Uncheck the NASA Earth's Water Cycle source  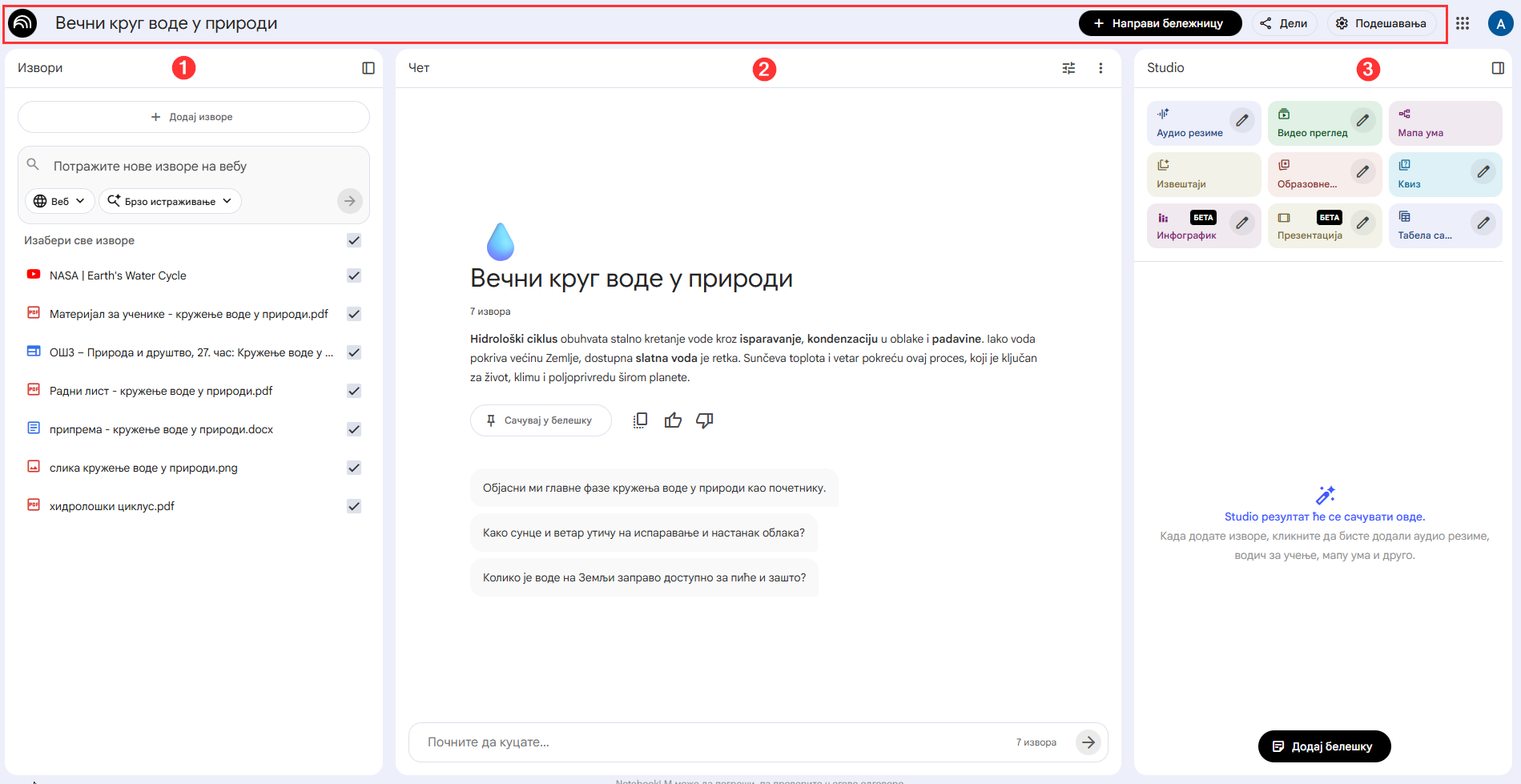354,275
